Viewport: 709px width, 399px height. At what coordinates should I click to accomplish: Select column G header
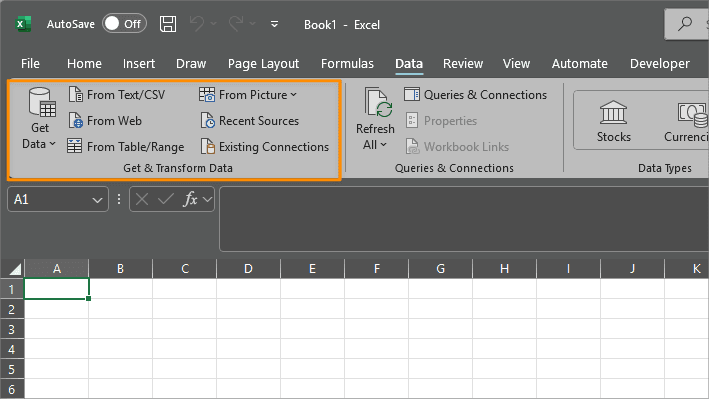click(x=440, y=269)
